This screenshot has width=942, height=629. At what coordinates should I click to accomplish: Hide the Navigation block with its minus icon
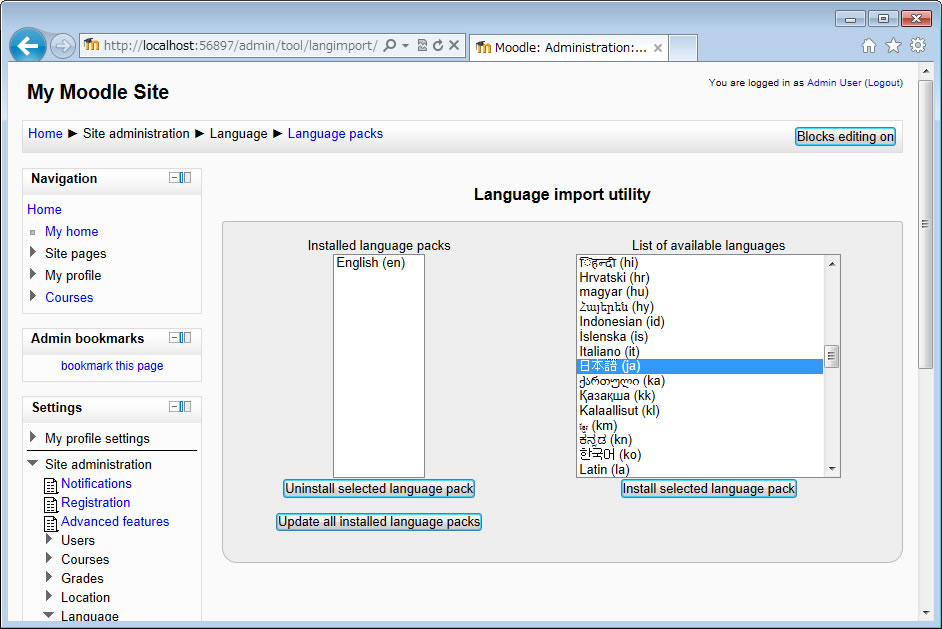click(174, 178)
